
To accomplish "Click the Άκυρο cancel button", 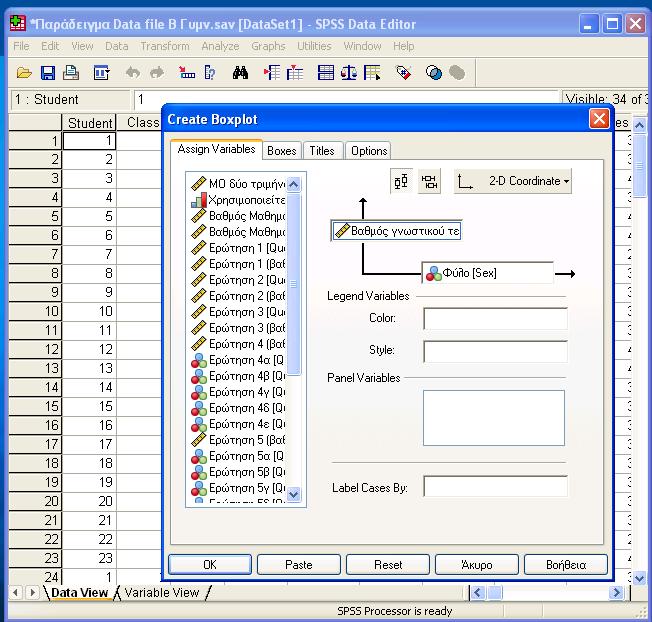I will pyautogui.click(x=477, y=565).
